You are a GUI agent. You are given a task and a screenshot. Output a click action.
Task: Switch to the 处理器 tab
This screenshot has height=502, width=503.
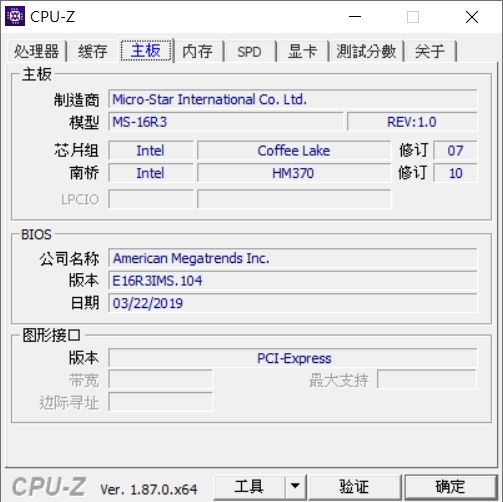pyautogui.click(x=37, y=51)
